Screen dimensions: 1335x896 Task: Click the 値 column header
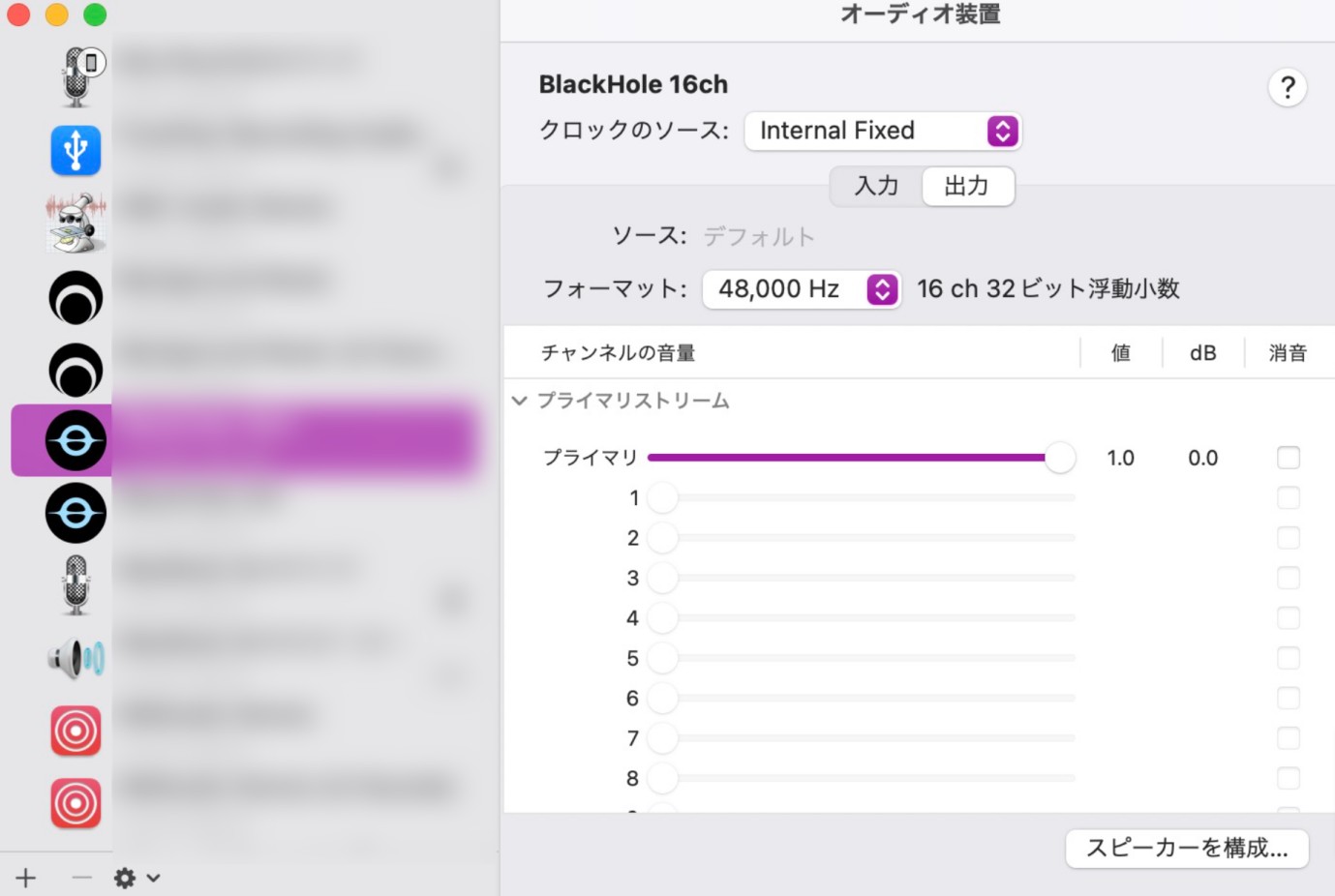(x=1121, y=353)
